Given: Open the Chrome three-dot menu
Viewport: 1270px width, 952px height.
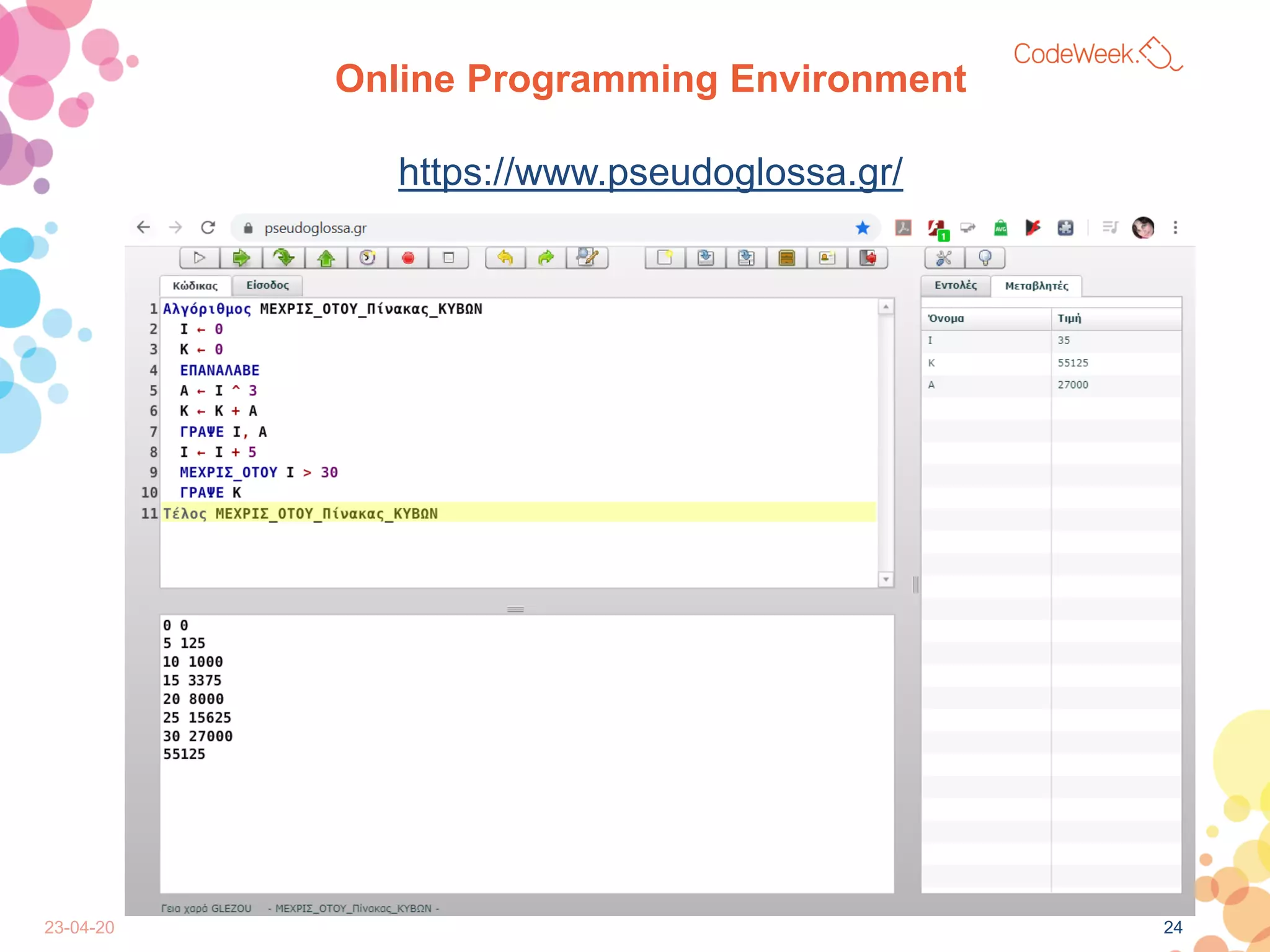Looking at the screenshot, I should click(1175, 227).
